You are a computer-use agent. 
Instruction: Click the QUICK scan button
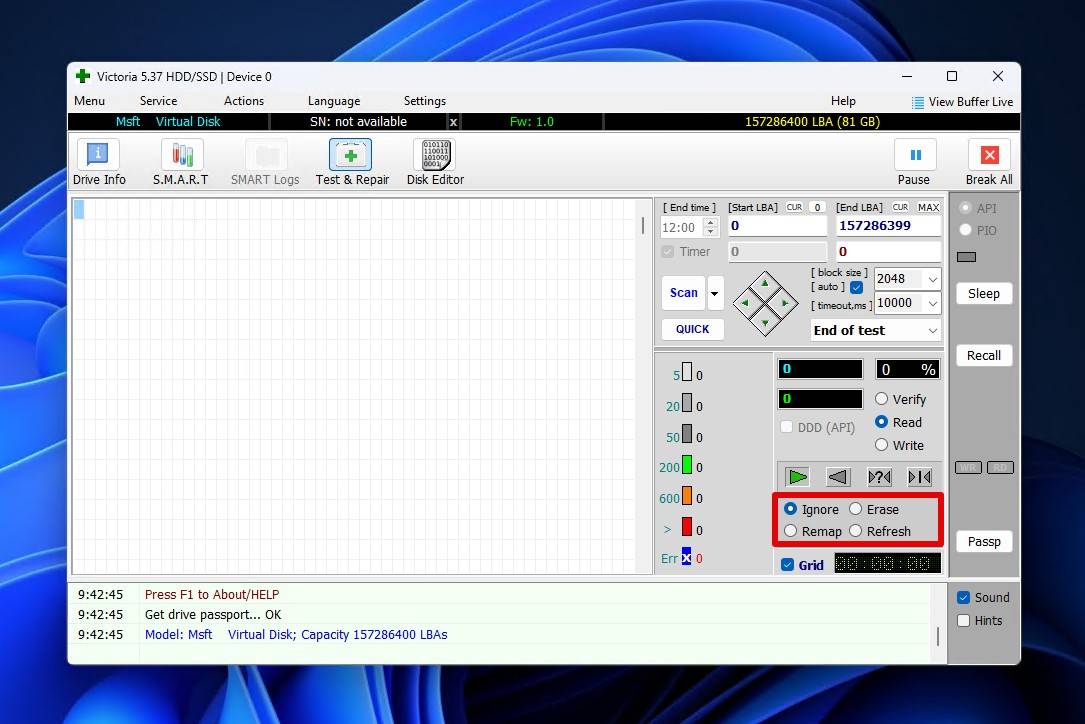coord(692,329)
